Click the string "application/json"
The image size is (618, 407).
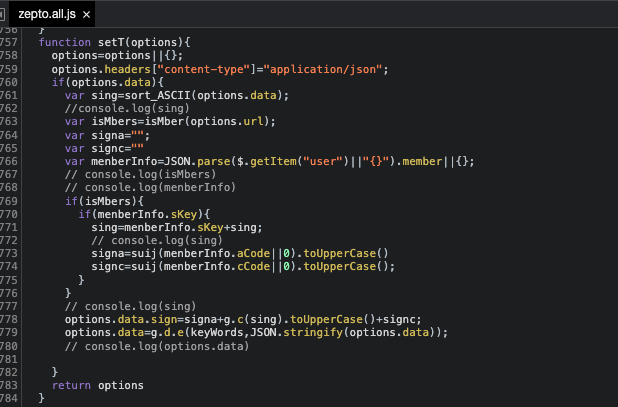pos(322,69)
